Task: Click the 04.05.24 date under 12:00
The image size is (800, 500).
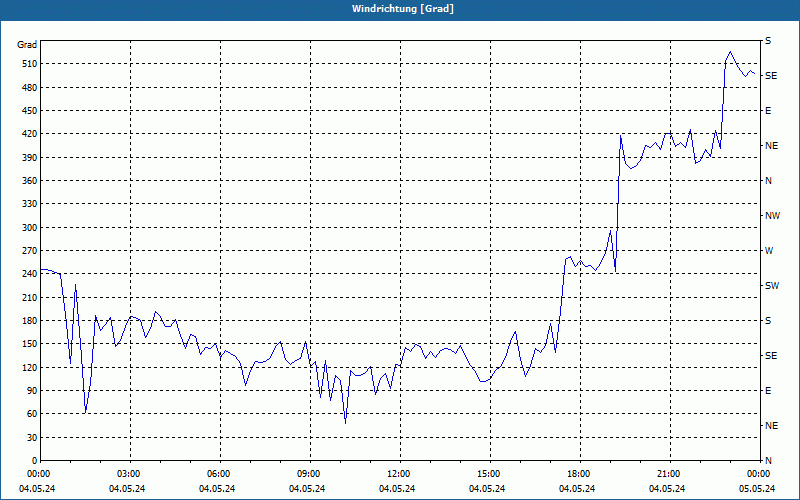Action: click(397, 489)
